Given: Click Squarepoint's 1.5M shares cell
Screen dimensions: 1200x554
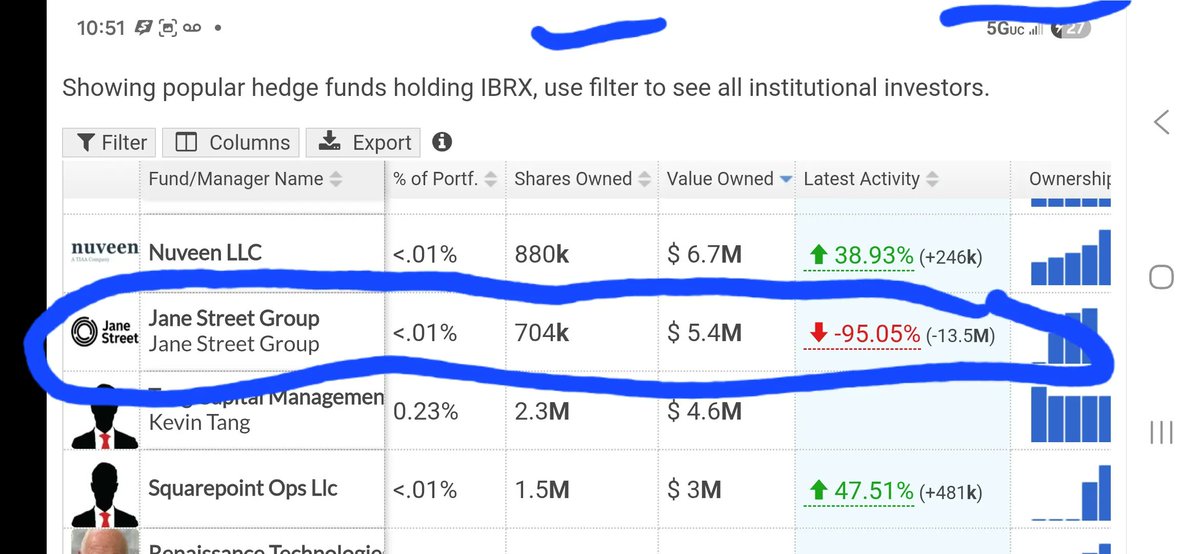Looking at the screenshot, I should 542,490.
